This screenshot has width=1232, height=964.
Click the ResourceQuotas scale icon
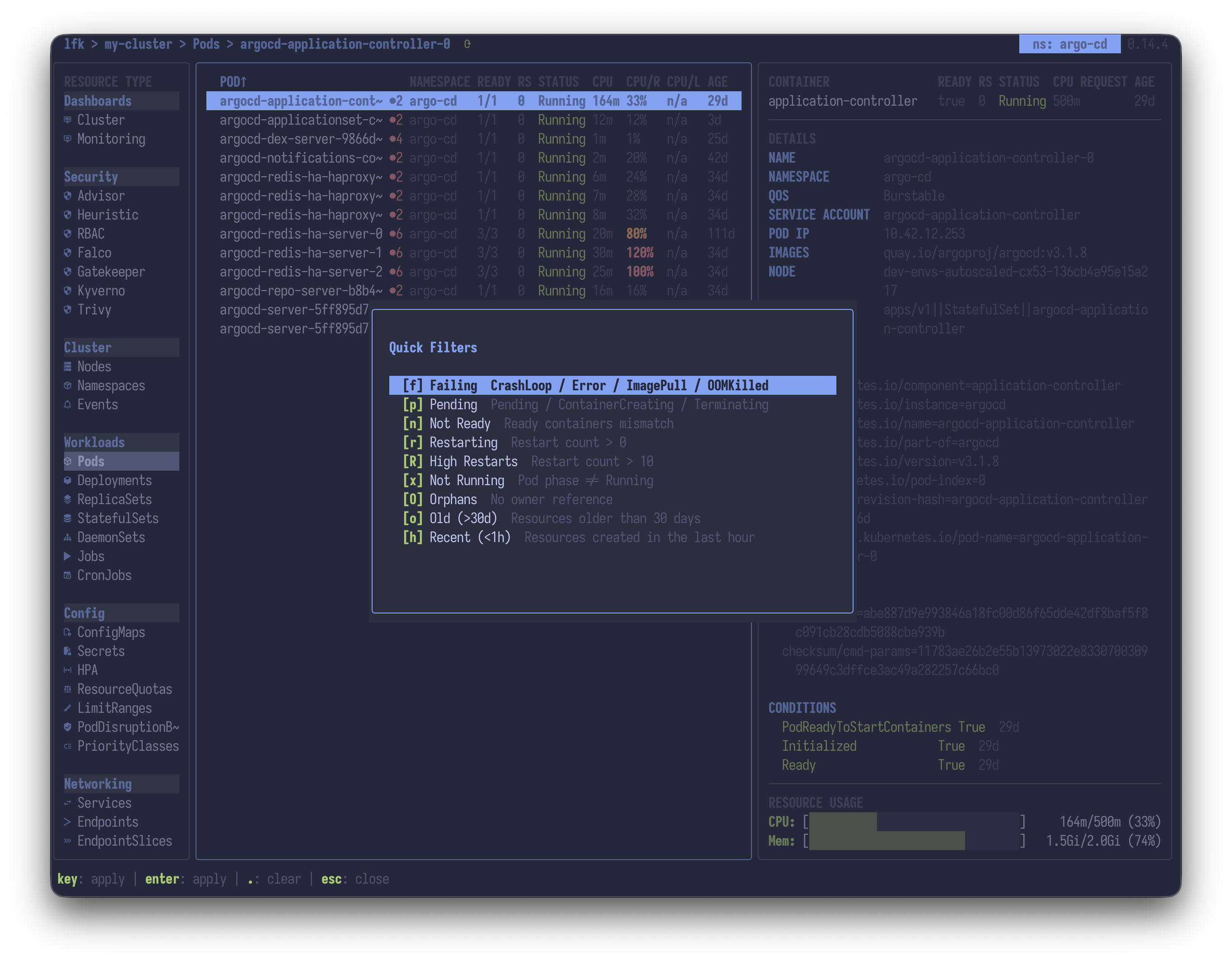[68, 689]
